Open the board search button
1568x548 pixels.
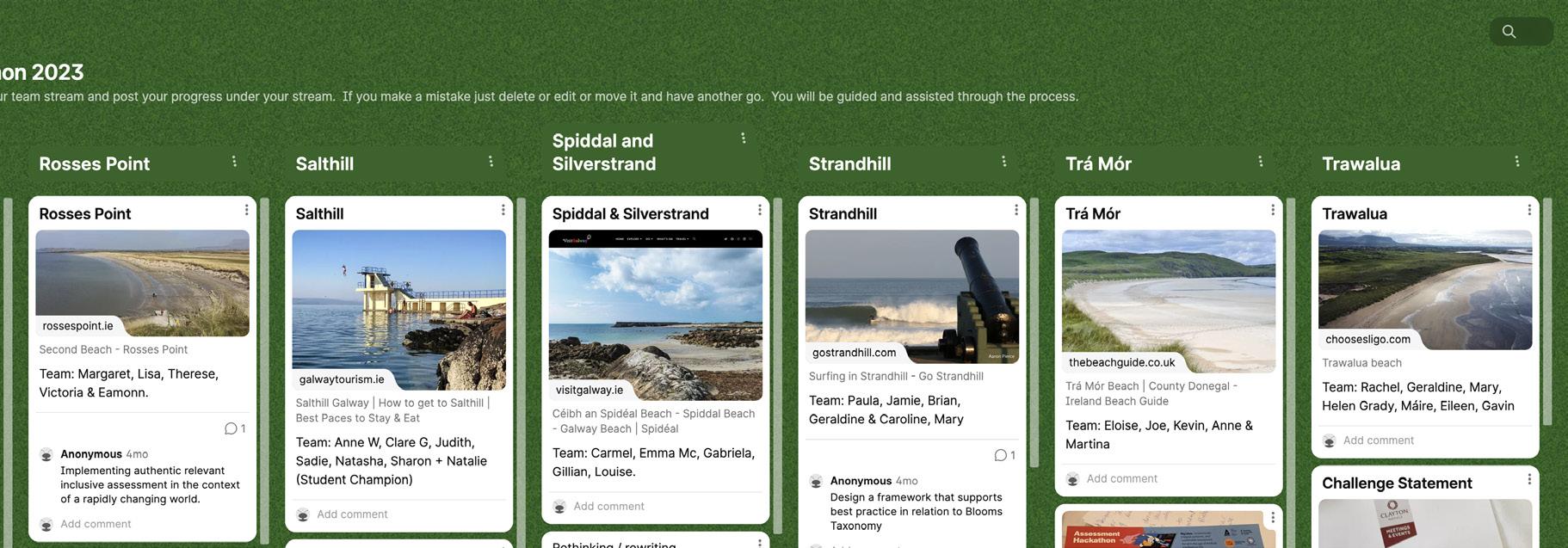(1521, 32)
